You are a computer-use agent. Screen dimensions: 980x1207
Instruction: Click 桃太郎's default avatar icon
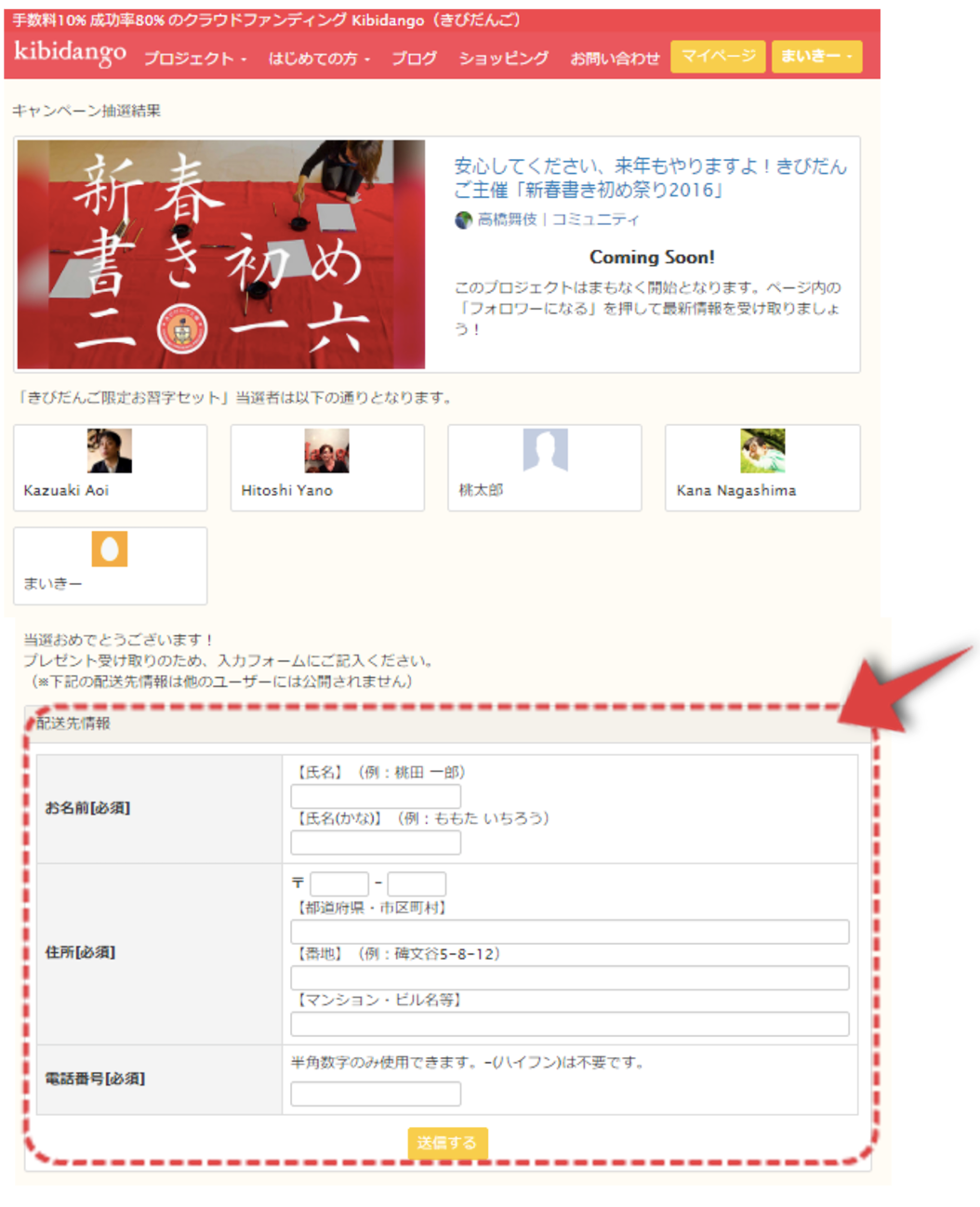coord(545,451)
